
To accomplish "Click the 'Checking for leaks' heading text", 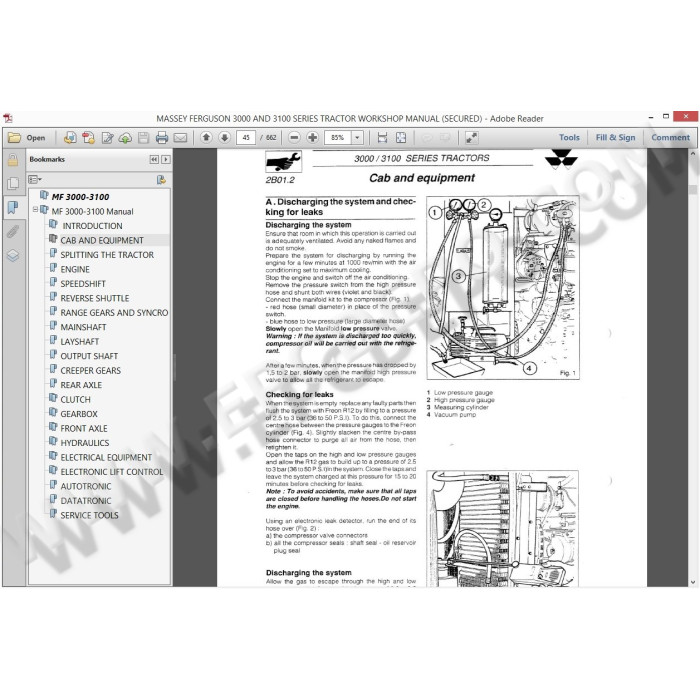I will (300, 395).
